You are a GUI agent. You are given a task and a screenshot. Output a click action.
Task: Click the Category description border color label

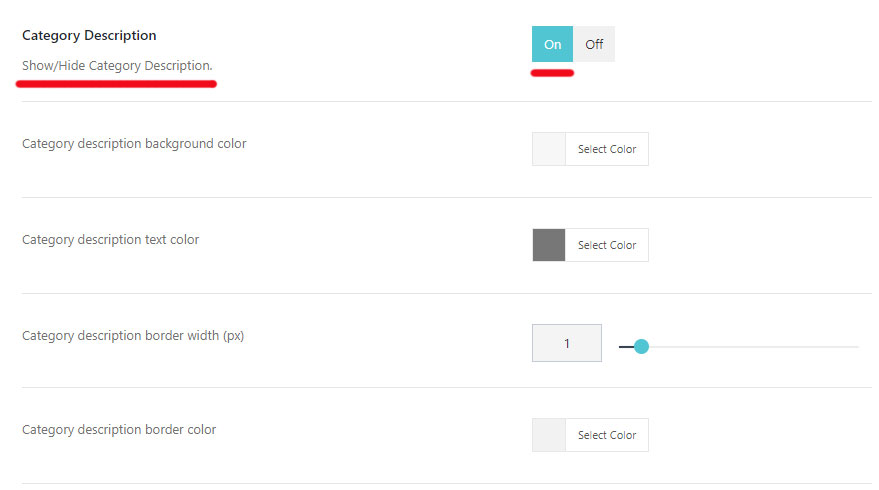pyautogui.click(x=119, y=429)
